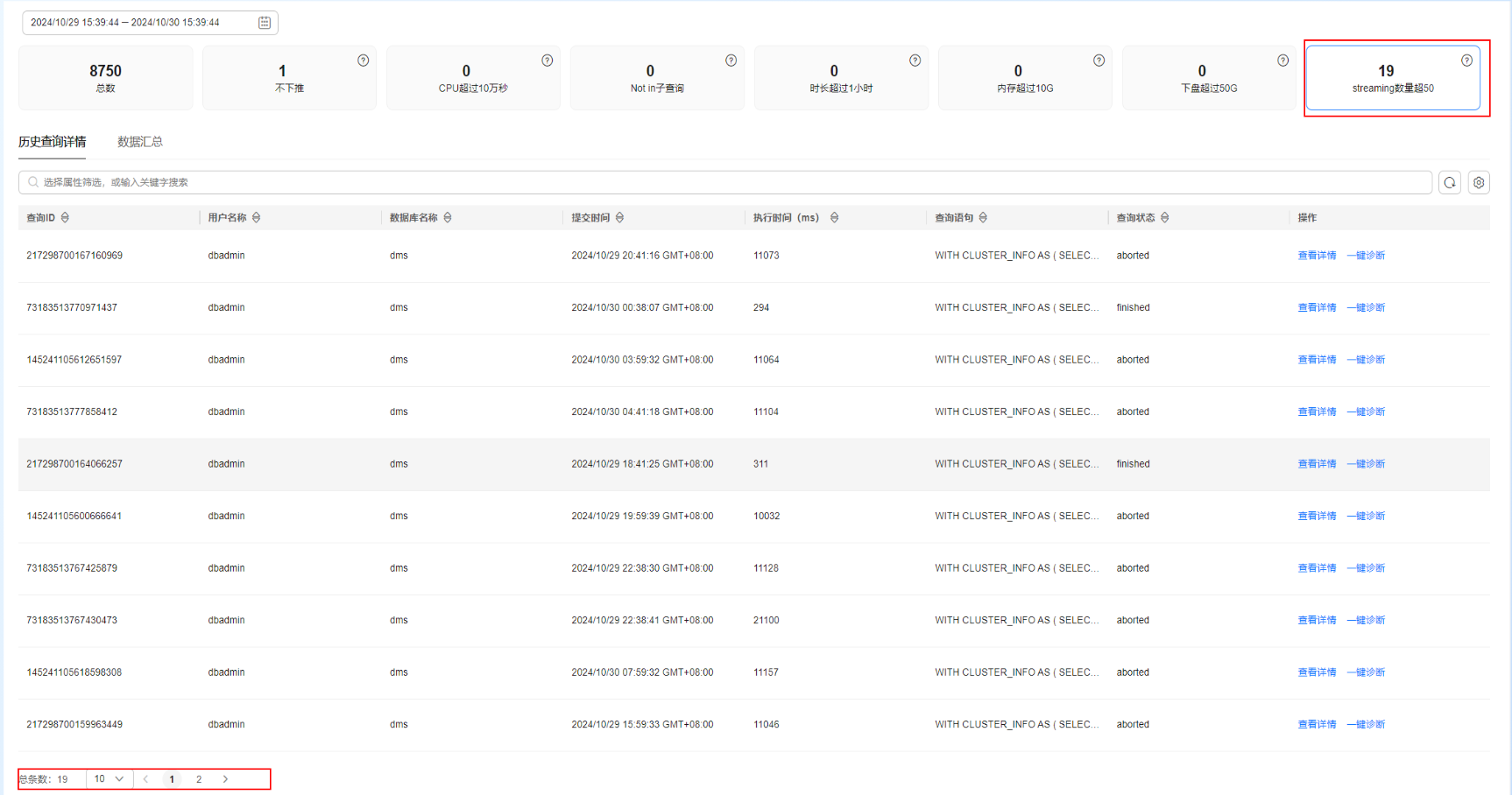Sort table by 执行时间 (ms) column
Viewport: 1512px width, 795px height.
point(834,218)
